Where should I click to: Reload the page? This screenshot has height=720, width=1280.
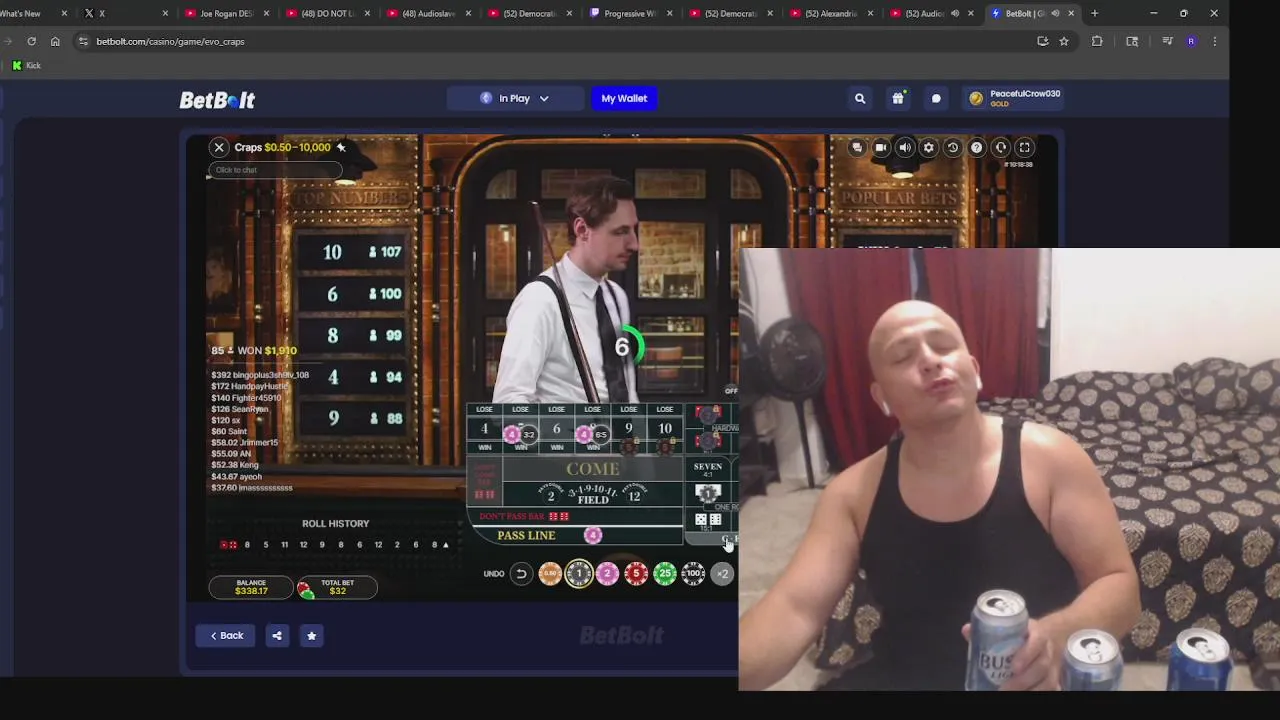pos(32,41)
